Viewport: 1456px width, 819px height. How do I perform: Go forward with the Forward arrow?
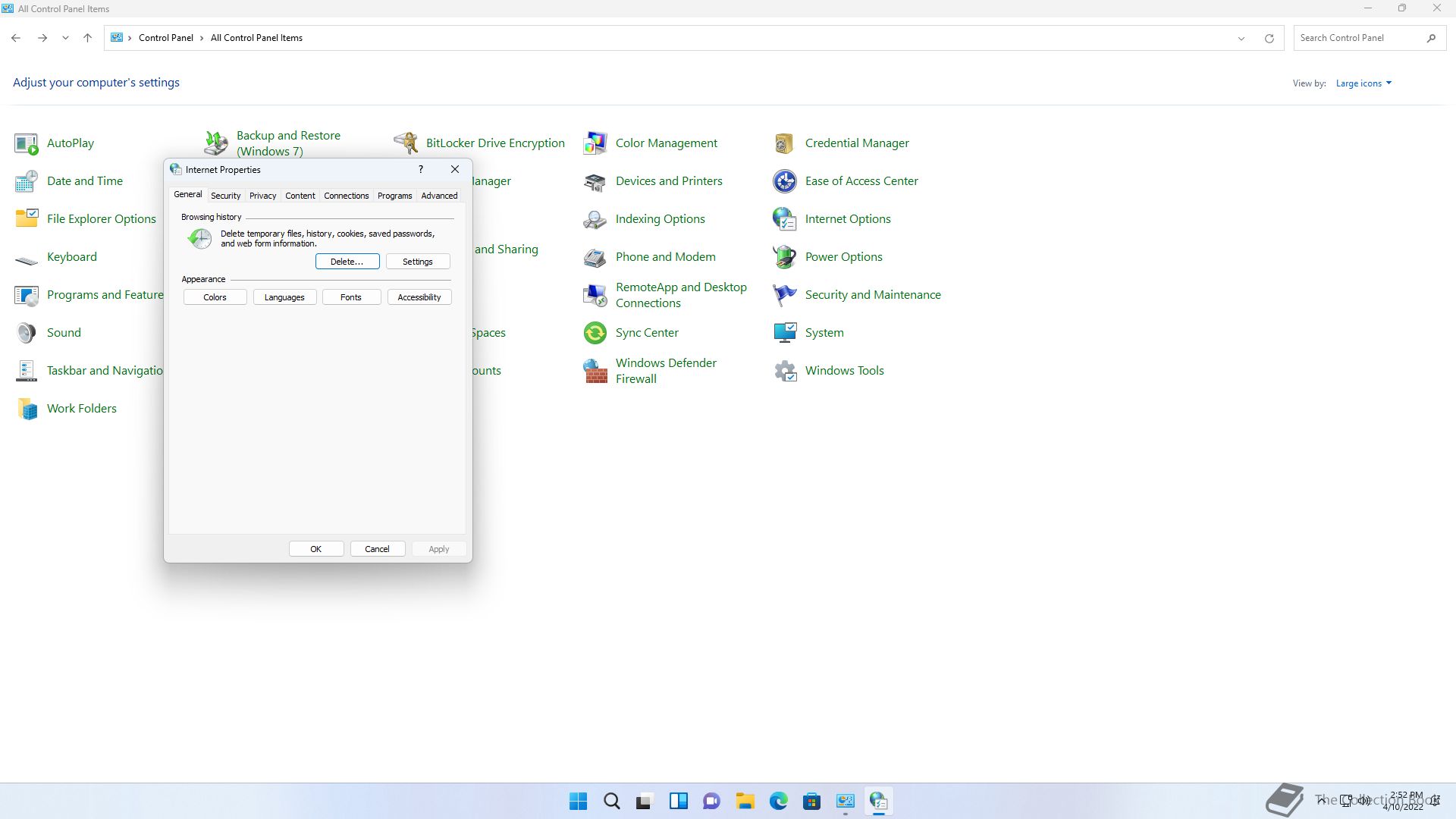coord(42,38)
